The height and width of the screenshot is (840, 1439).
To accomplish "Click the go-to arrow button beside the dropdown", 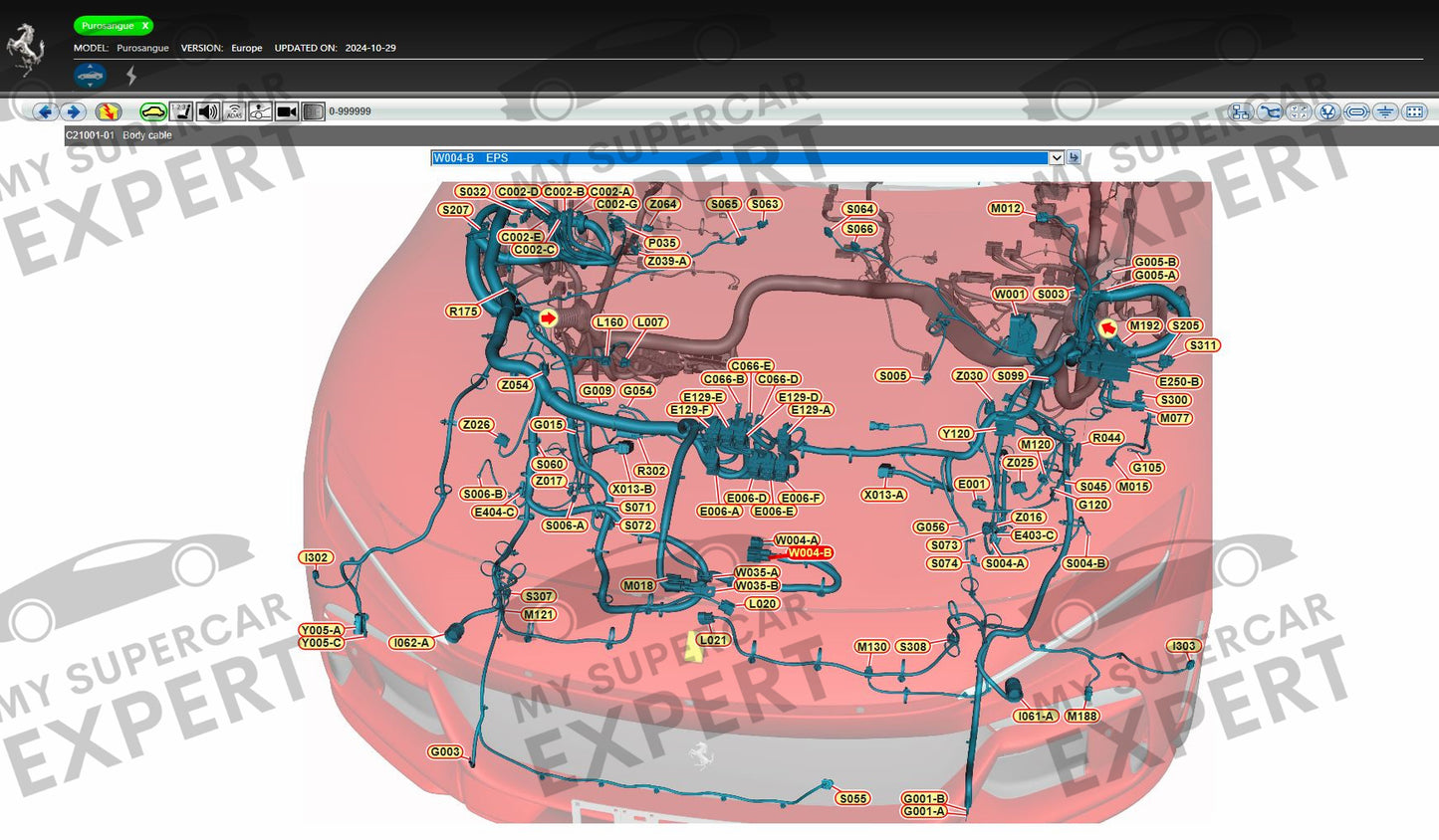I will pos(1074,157).
